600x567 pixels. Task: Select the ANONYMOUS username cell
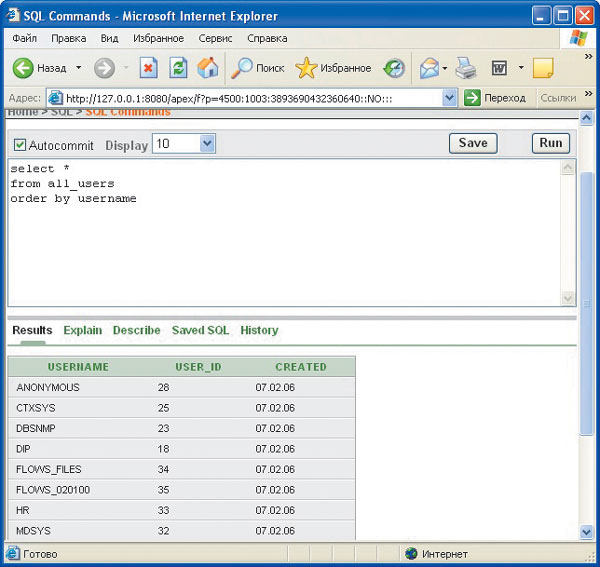[48, 387]
